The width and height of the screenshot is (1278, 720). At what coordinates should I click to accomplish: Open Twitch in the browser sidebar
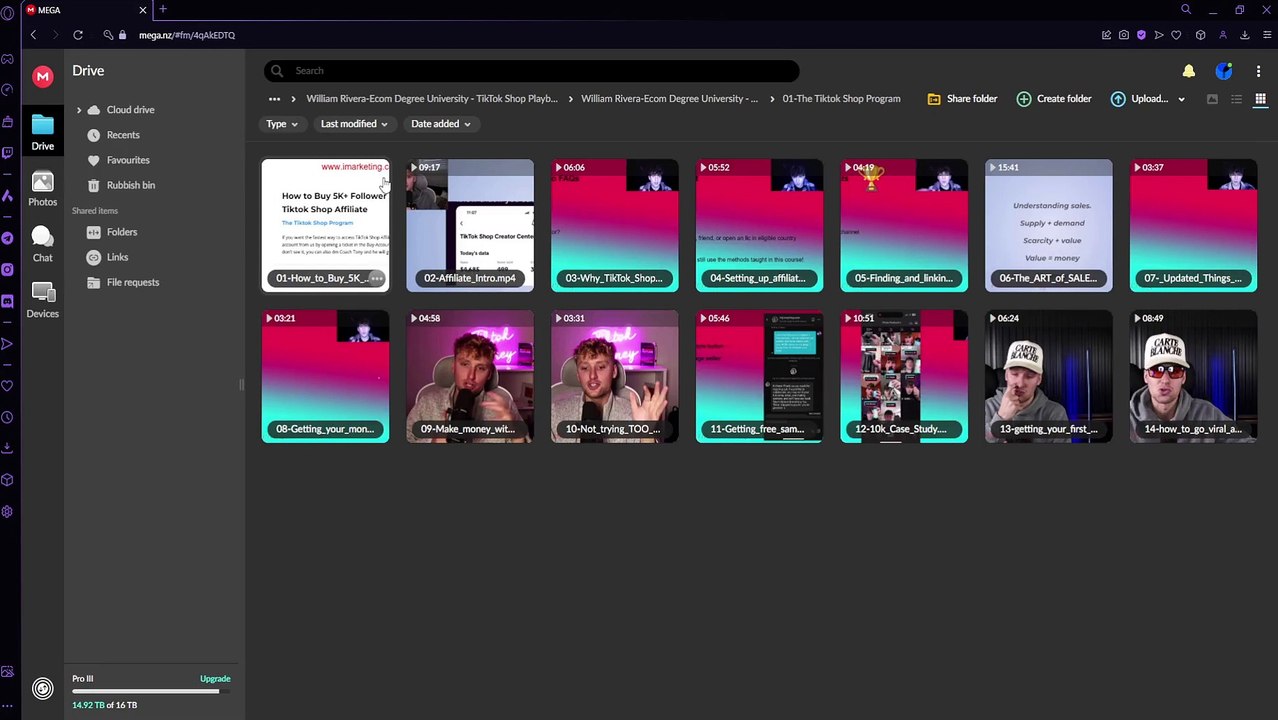pos(7,153)
